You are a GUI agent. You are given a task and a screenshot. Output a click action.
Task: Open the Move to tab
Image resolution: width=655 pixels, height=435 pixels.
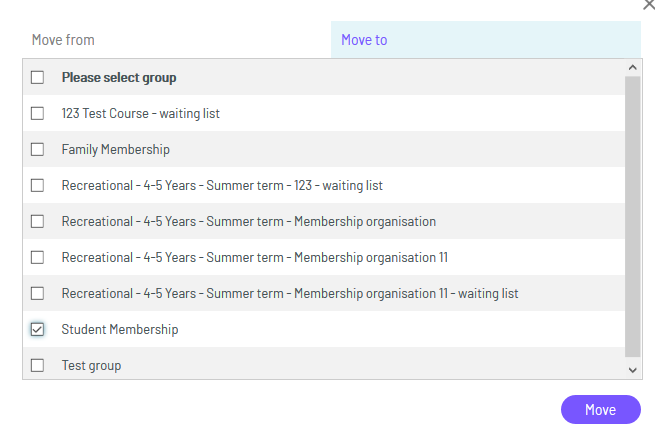(x=364, y=40)
